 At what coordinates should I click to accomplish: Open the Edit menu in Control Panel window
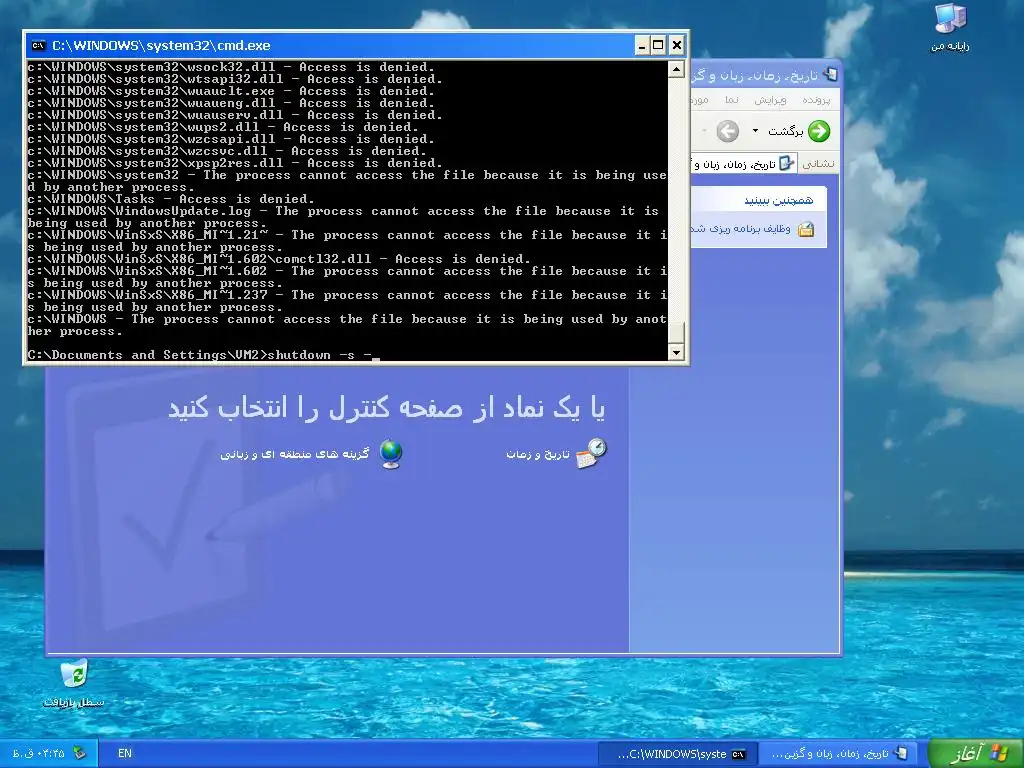(771, 100)
